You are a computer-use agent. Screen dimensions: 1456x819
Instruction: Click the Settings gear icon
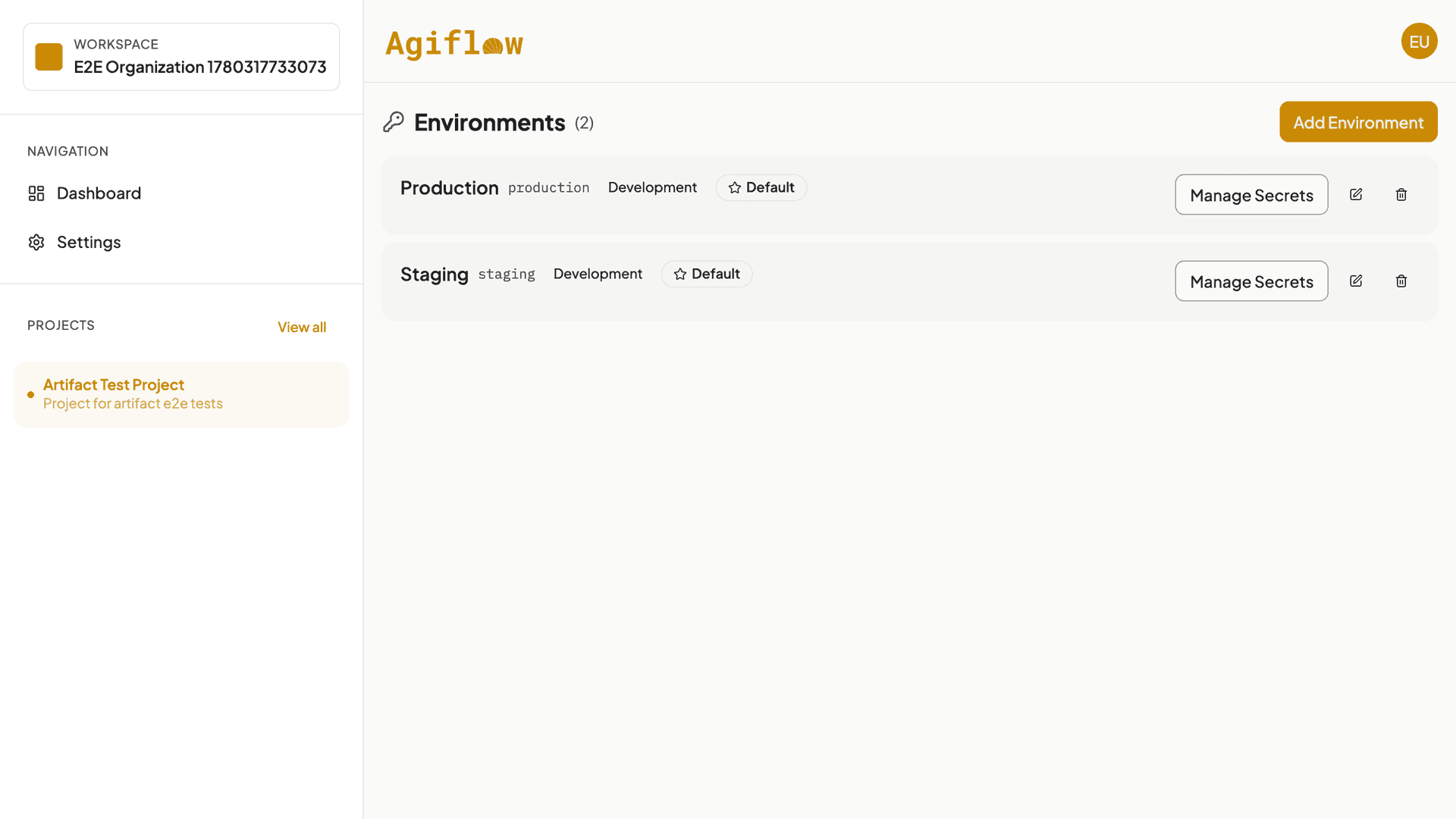point(36,242)
